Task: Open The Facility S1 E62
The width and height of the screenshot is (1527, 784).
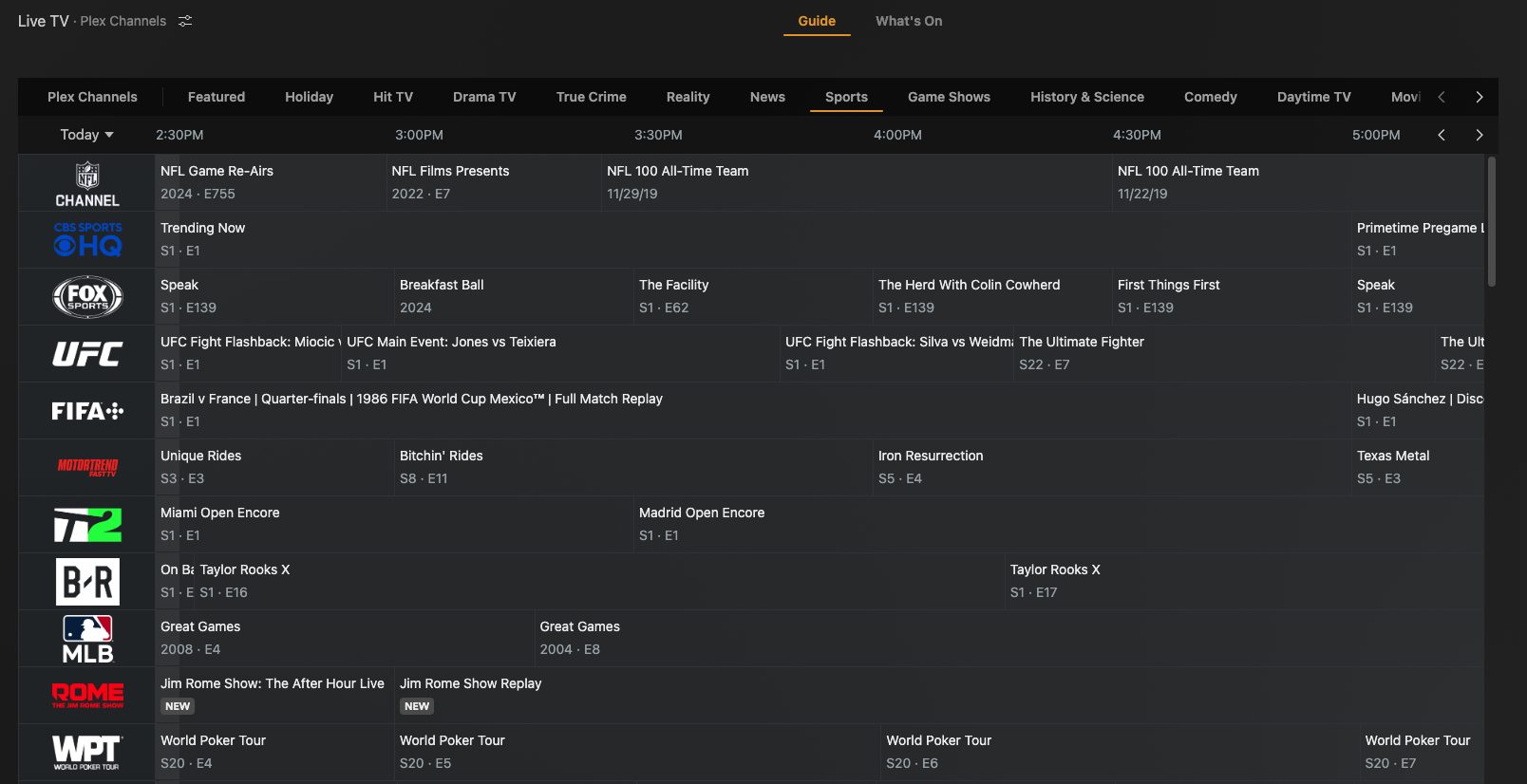Action: coord(753,296)
